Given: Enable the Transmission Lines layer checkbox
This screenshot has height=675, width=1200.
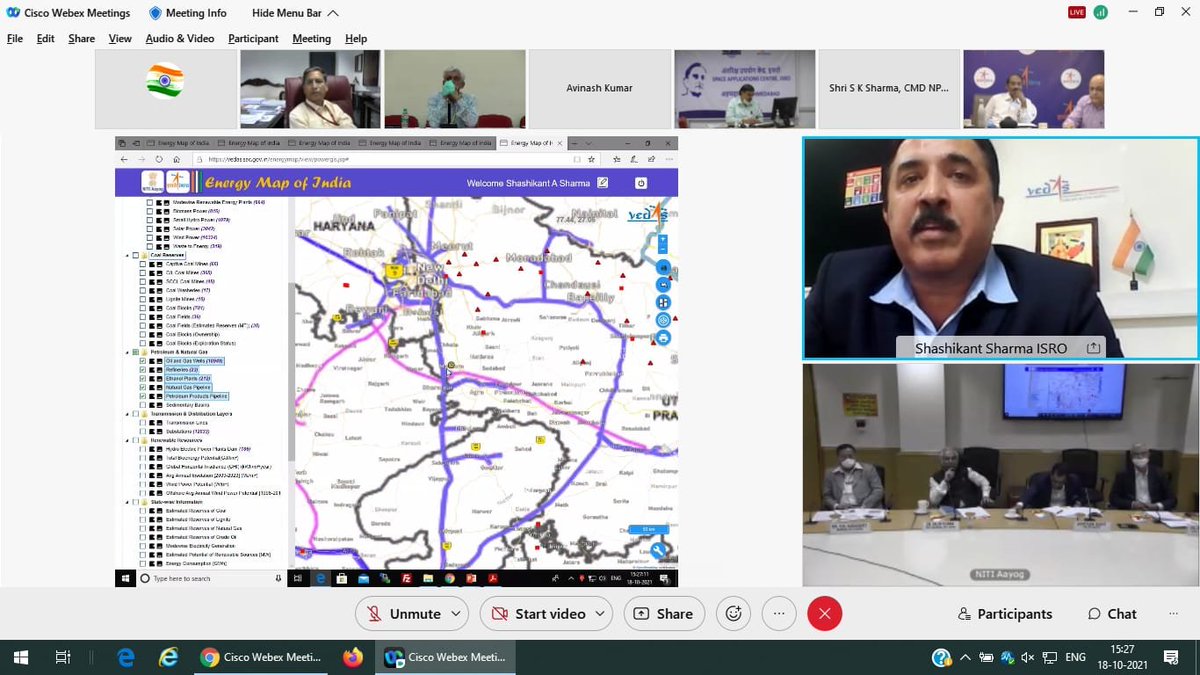Looking at the screenshot, I should [142, 422].
